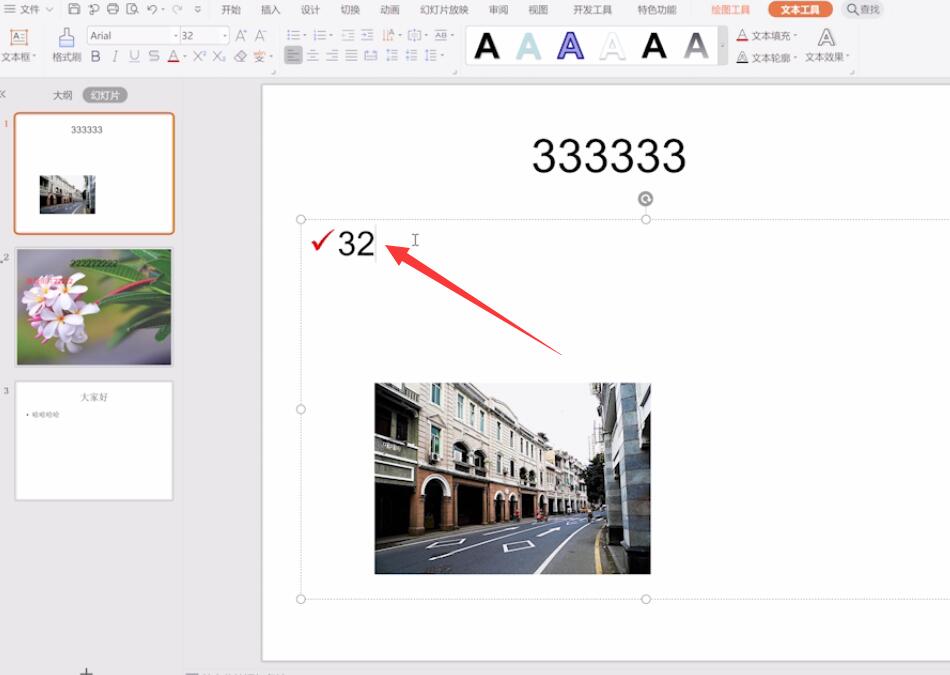Open the Arial font name dropdown
Image resolution: width=950 pixels, height=675 pixels.
coord(176,36)
